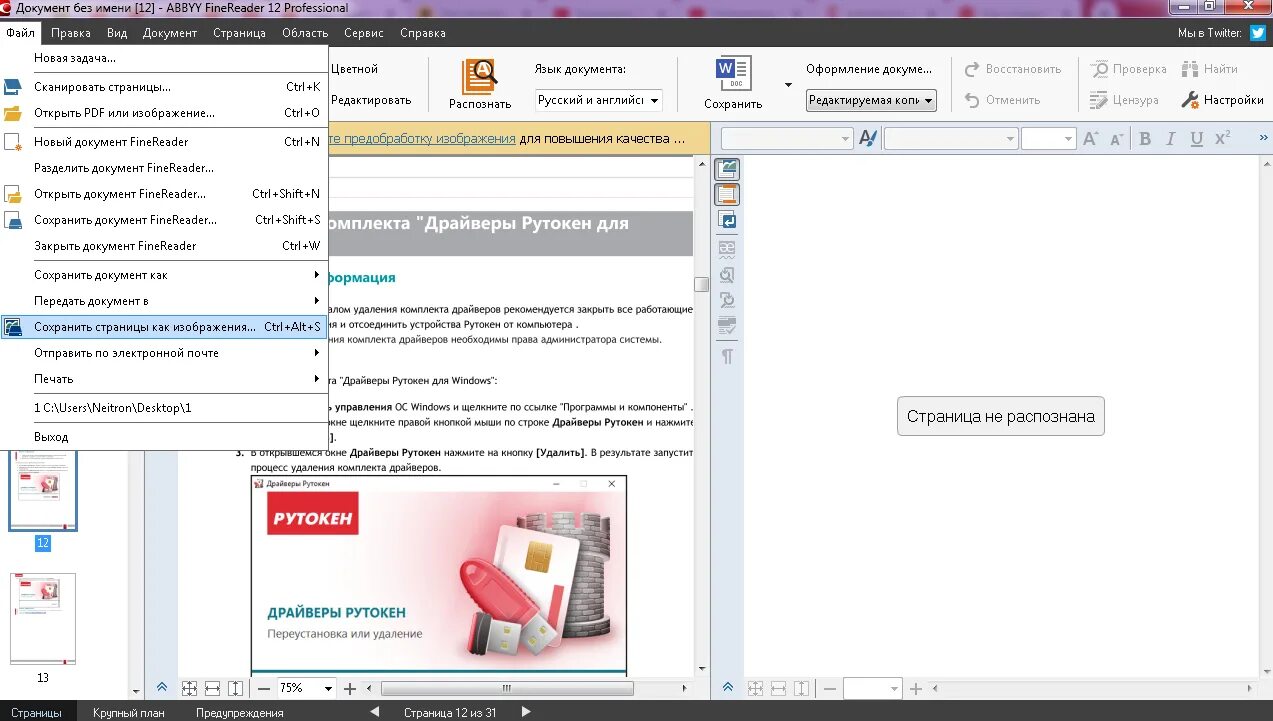Expand the Передать документ в submenu

165,301
